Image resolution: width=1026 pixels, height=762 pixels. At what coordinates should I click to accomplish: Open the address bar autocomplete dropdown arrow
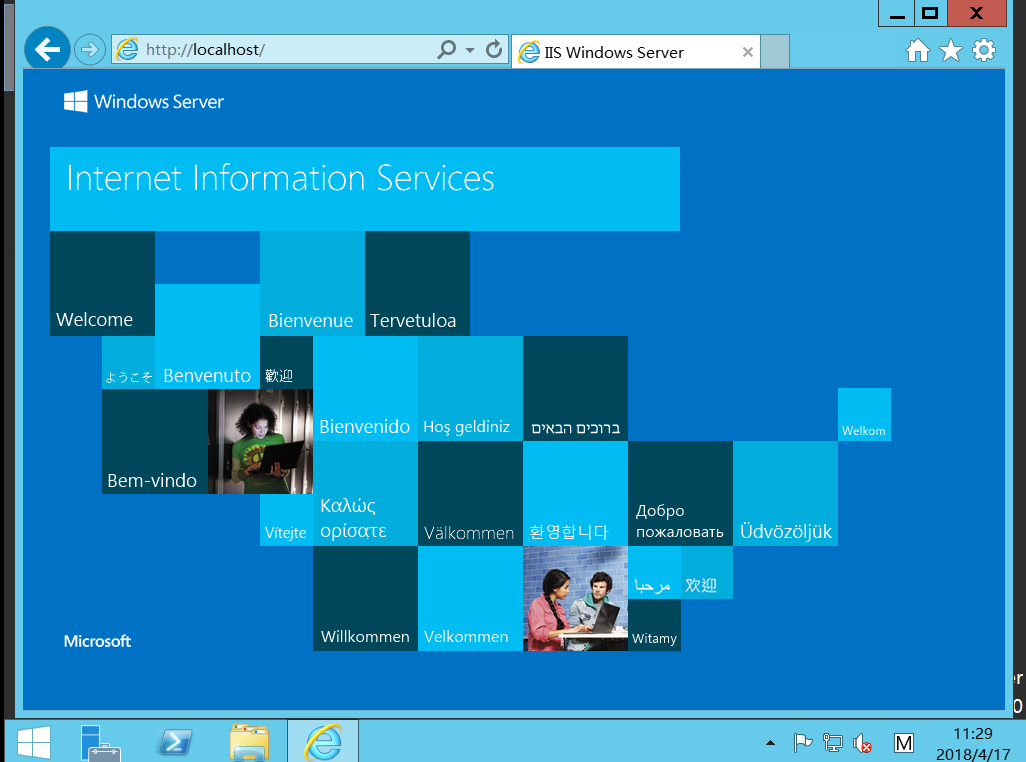coord(470,50)
